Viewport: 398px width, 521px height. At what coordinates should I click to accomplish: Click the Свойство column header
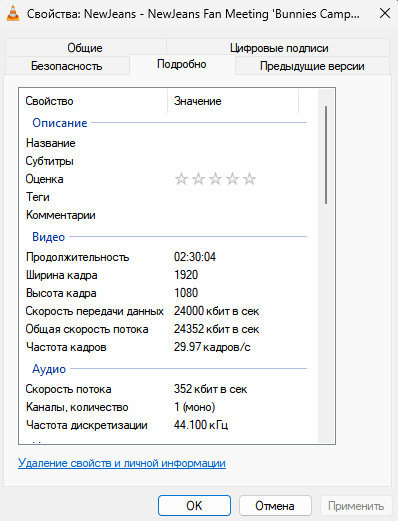coord(93,101)
